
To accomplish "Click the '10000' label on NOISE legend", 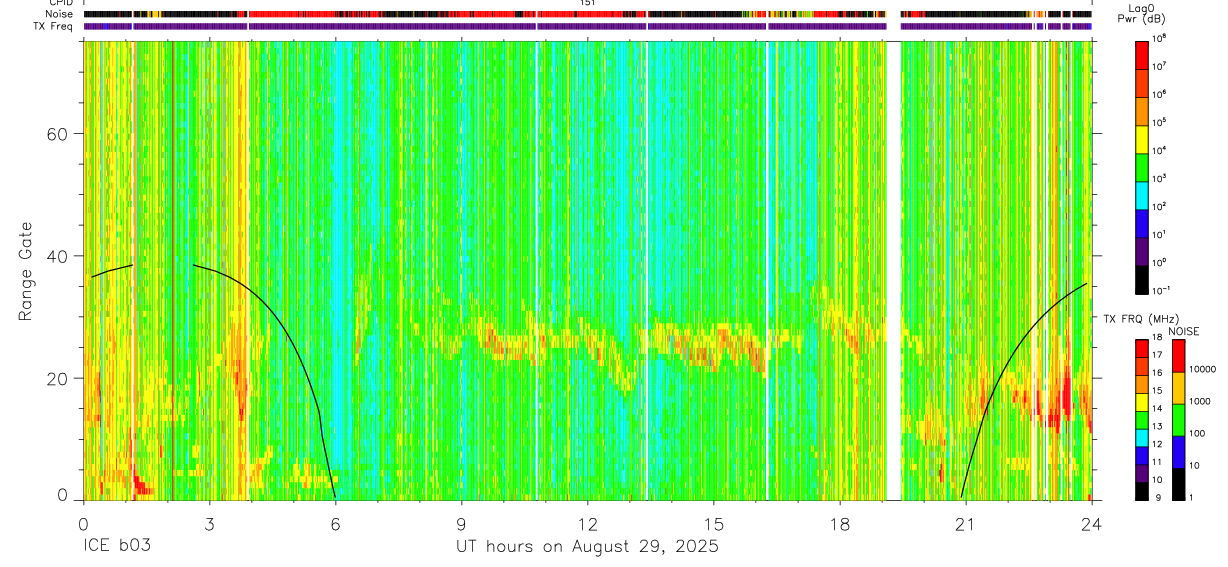I will coord(1202,369).
